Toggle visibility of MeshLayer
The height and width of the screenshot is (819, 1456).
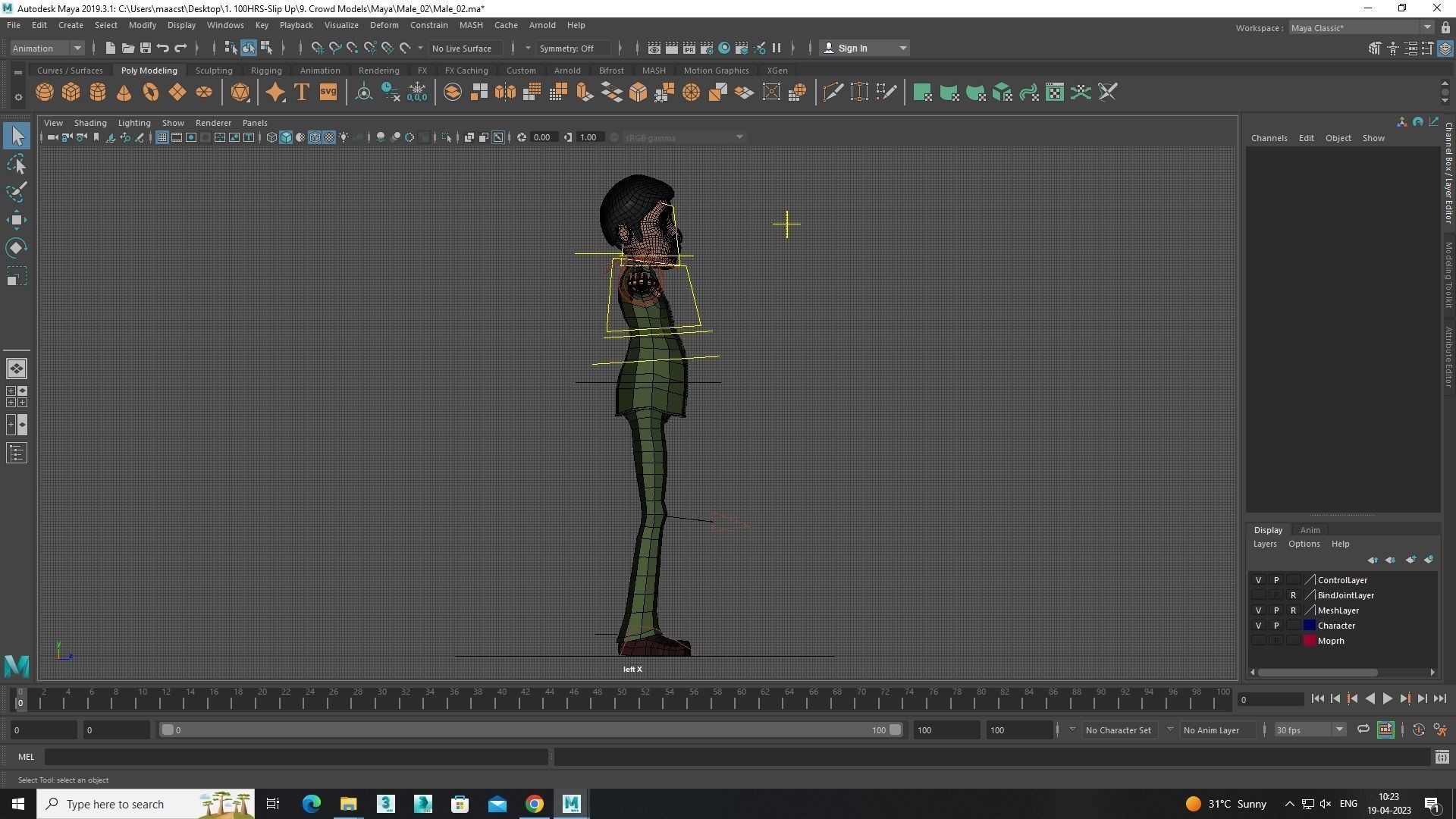1258,610
